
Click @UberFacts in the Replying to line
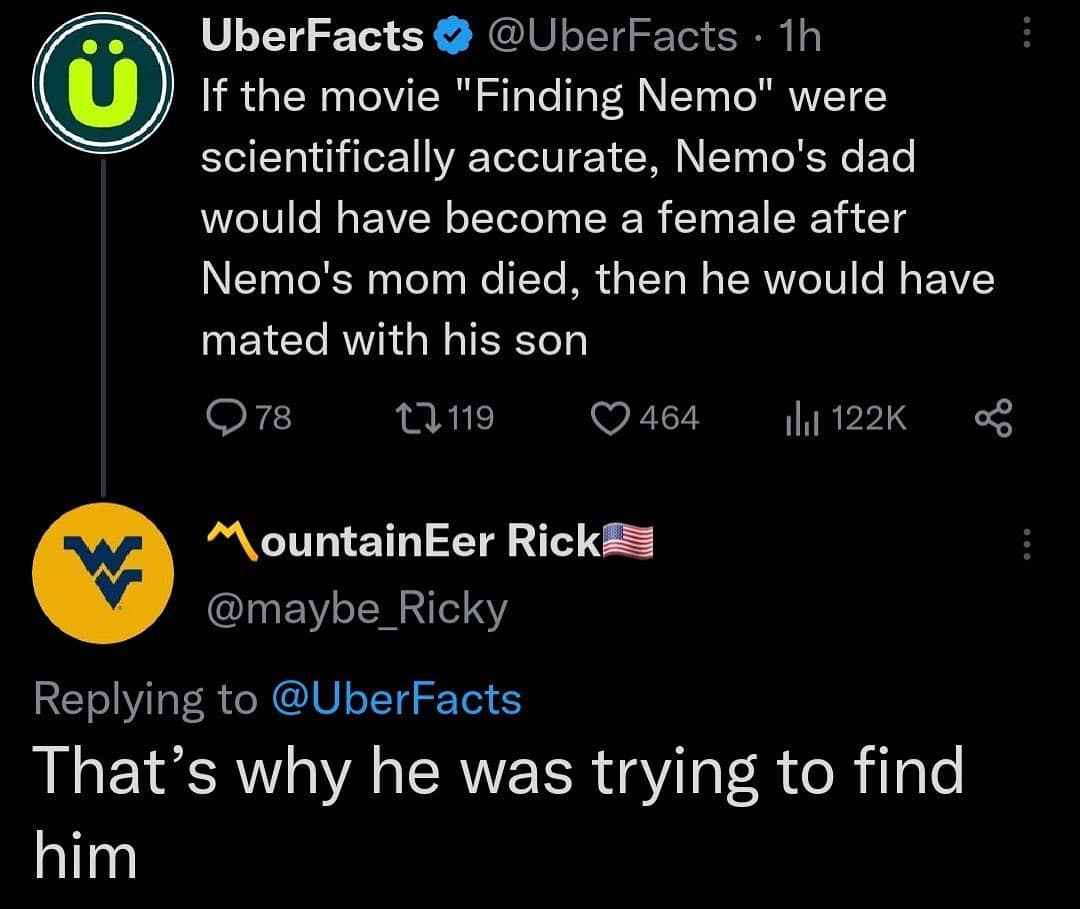point(396,699)
